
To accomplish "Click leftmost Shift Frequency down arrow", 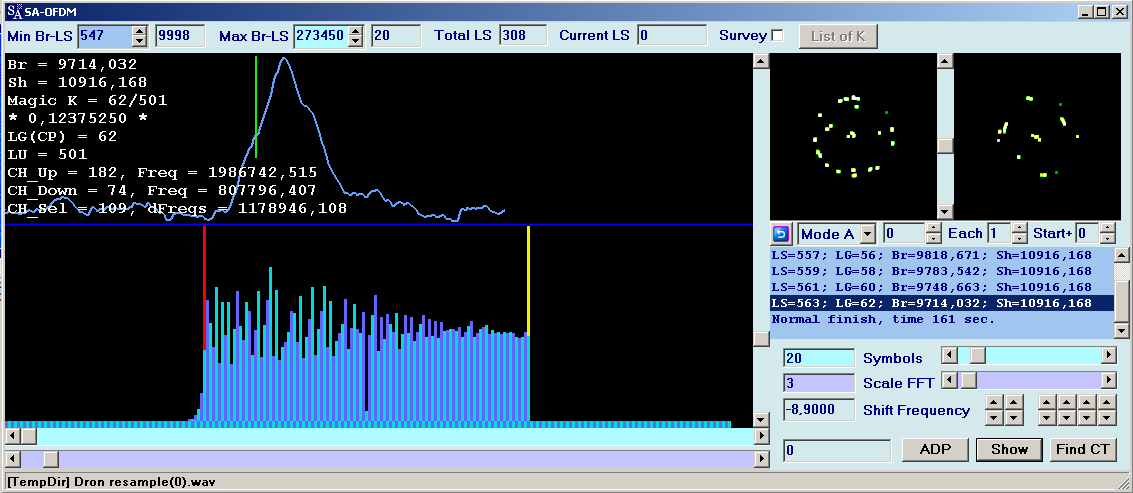I will click(x=994, y=418).
